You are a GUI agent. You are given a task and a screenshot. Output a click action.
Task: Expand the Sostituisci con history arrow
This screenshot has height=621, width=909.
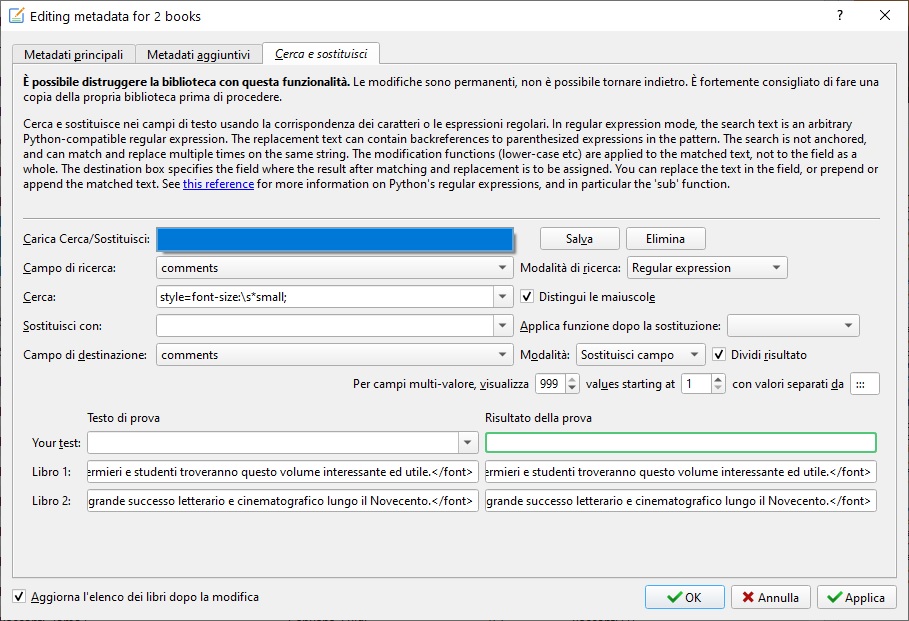click(x=503, y=326)
